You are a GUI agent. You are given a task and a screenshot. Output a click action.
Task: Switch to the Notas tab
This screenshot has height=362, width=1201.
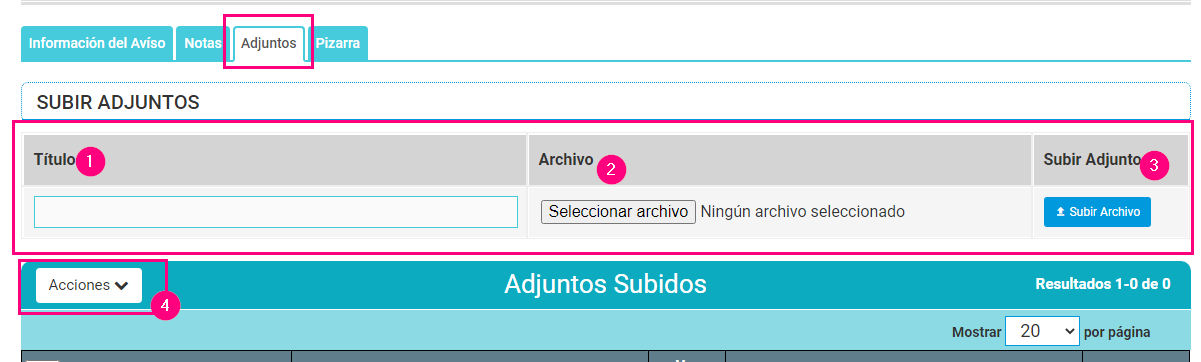(203, 44)
